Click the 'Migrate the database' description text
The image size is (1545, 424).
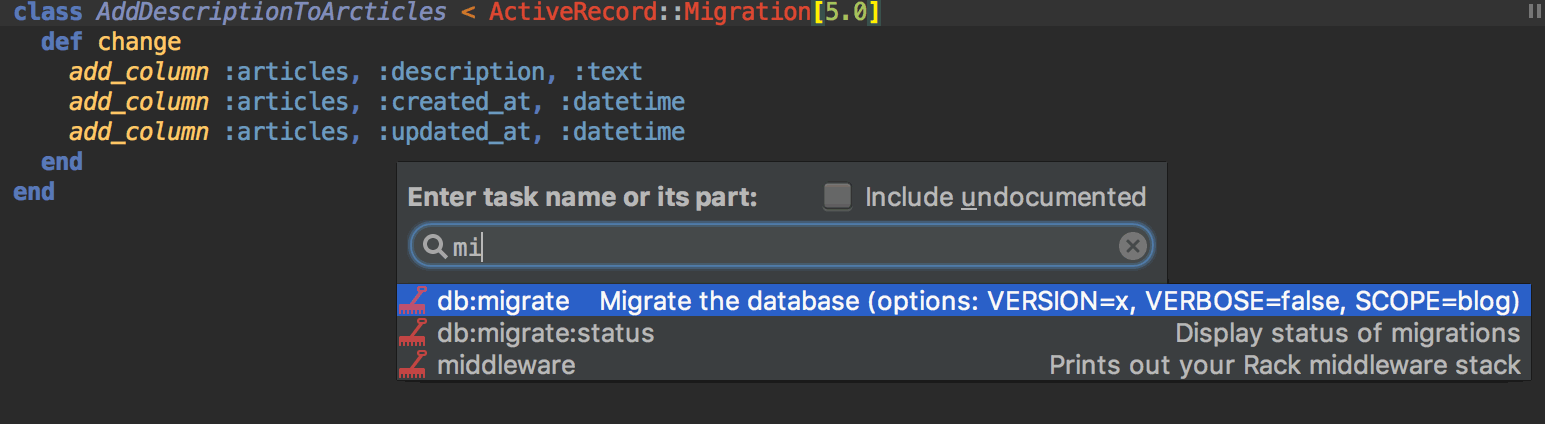pyautogui.click(x=1059, y=301)
